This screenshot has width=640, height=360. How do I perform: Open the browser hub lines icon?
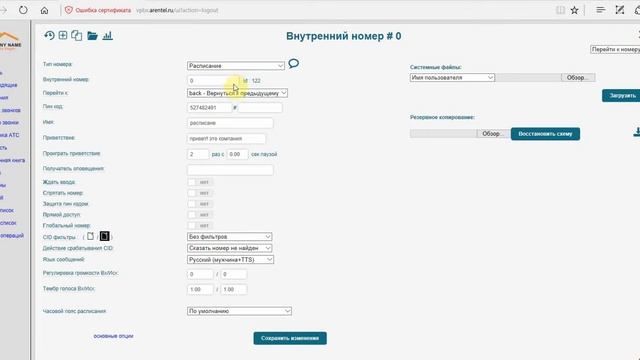tap(600, 10)
